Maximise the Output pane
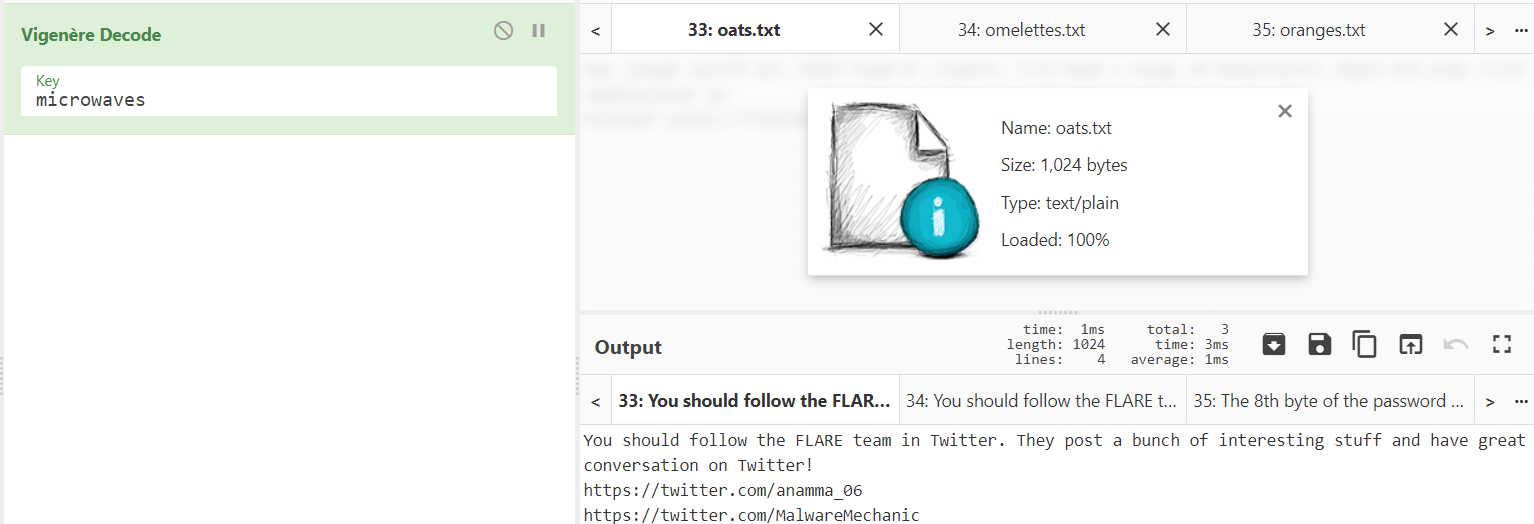 (x=1501, y=345)
